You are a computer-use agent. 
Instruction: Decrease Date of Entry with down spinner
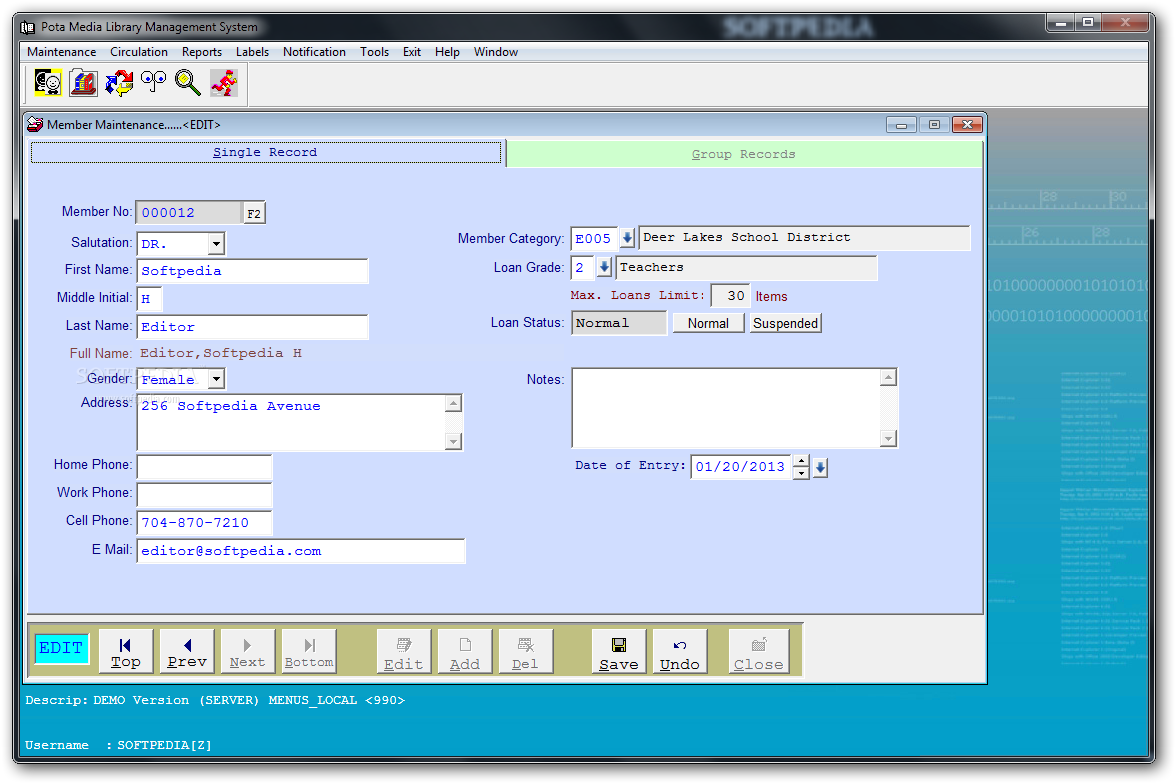tap(802, 473)
